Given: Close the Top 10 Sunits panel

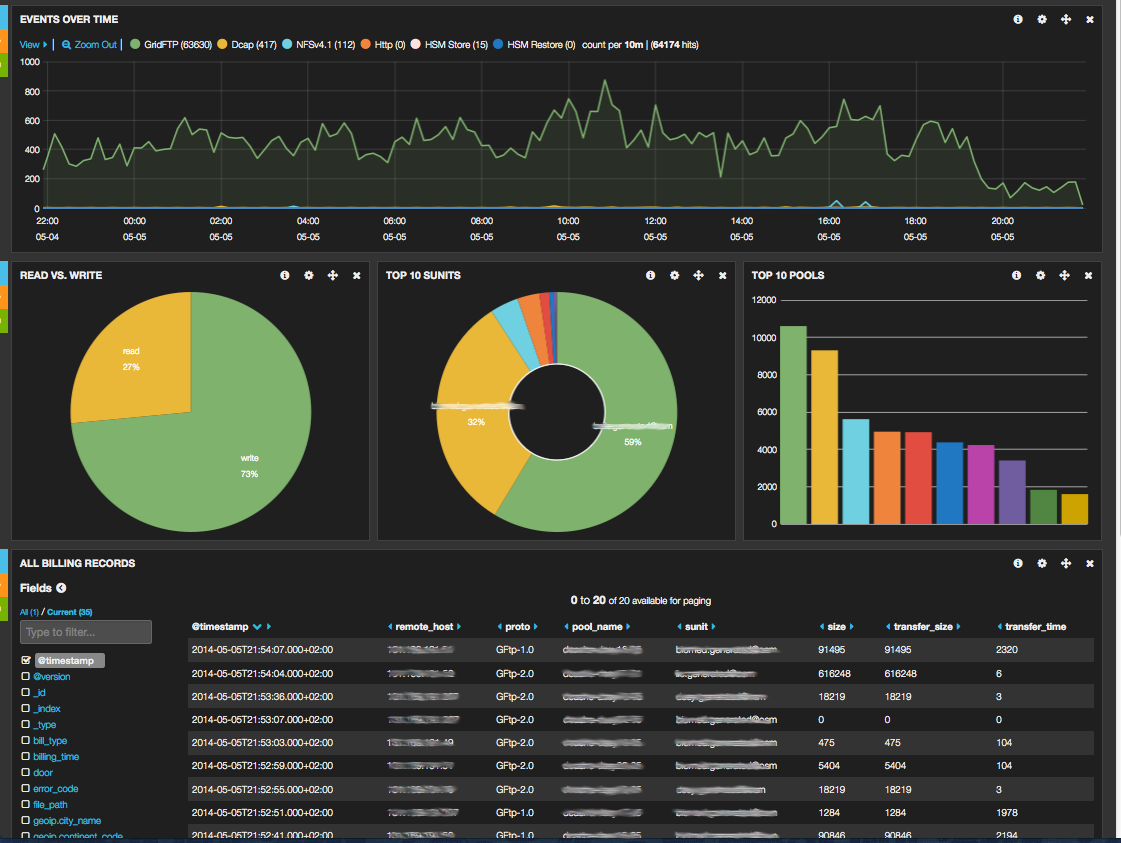Looking at the screenshot, I should [x=722, y=275].
